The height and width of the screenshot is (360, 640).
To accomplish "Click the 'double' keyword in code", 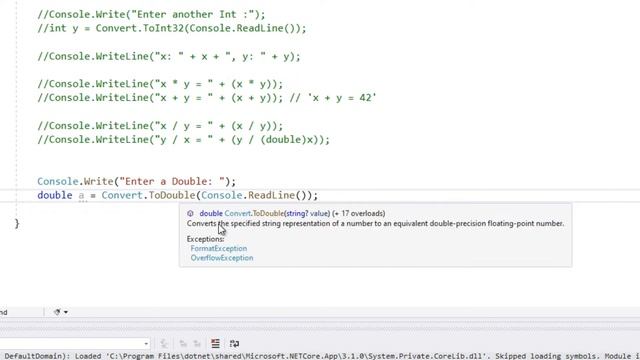I will click(x=55, y=195).
